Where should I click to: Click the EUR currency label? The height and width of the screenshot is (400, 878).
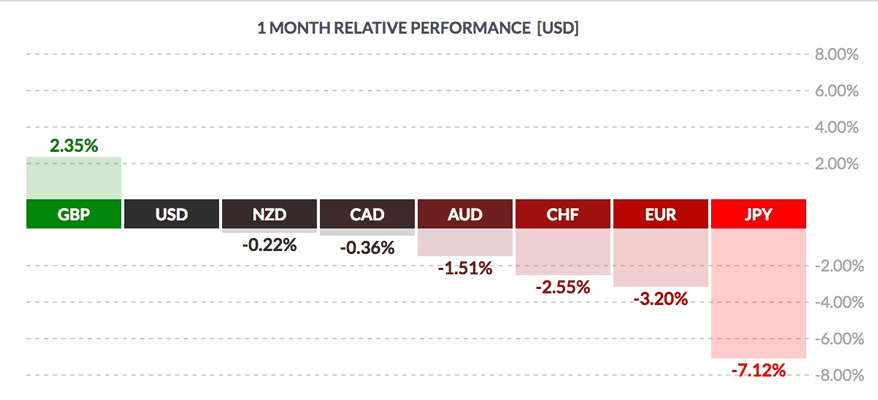661,213
